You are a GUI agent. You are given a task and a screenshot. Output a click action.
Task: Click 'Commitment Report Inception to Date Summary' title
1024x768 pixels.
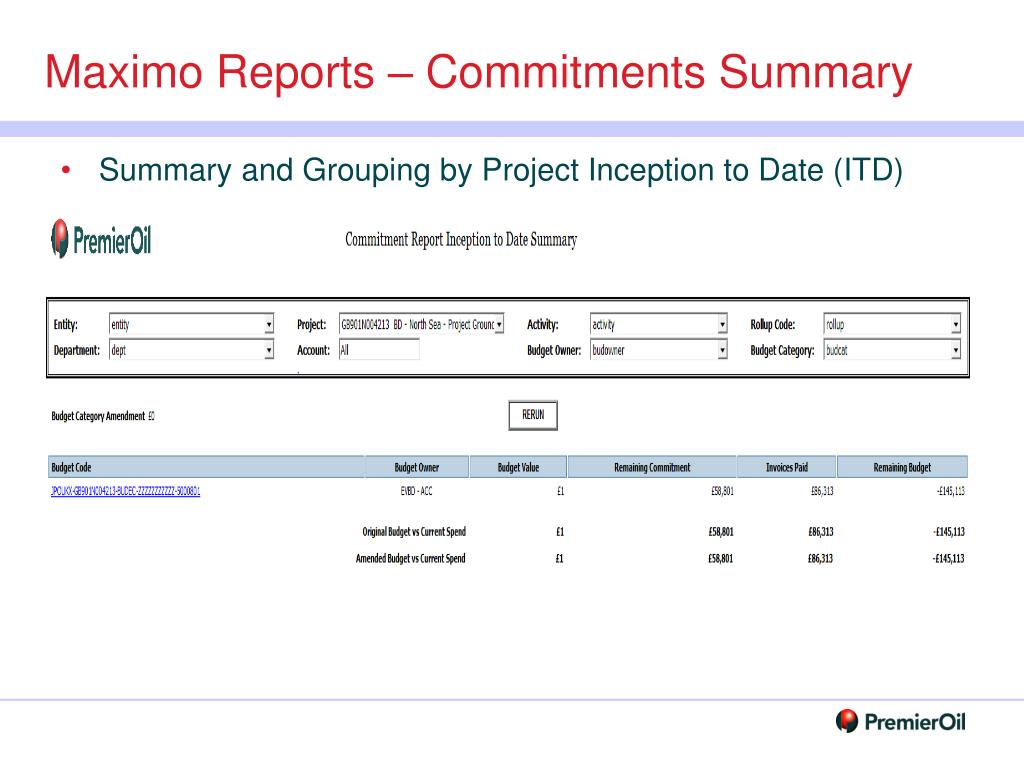click(461, 240)
